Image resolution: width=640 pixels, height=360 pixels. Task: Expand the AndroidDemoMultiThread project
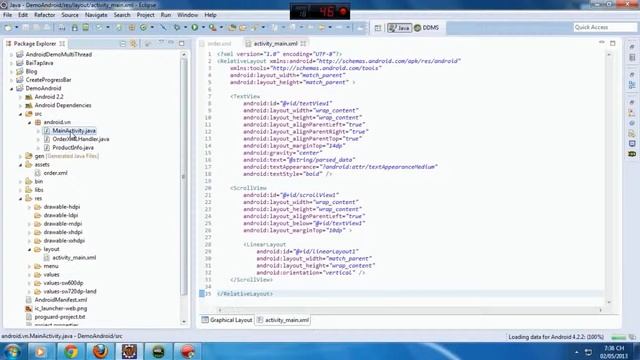[x=11, y=54]
